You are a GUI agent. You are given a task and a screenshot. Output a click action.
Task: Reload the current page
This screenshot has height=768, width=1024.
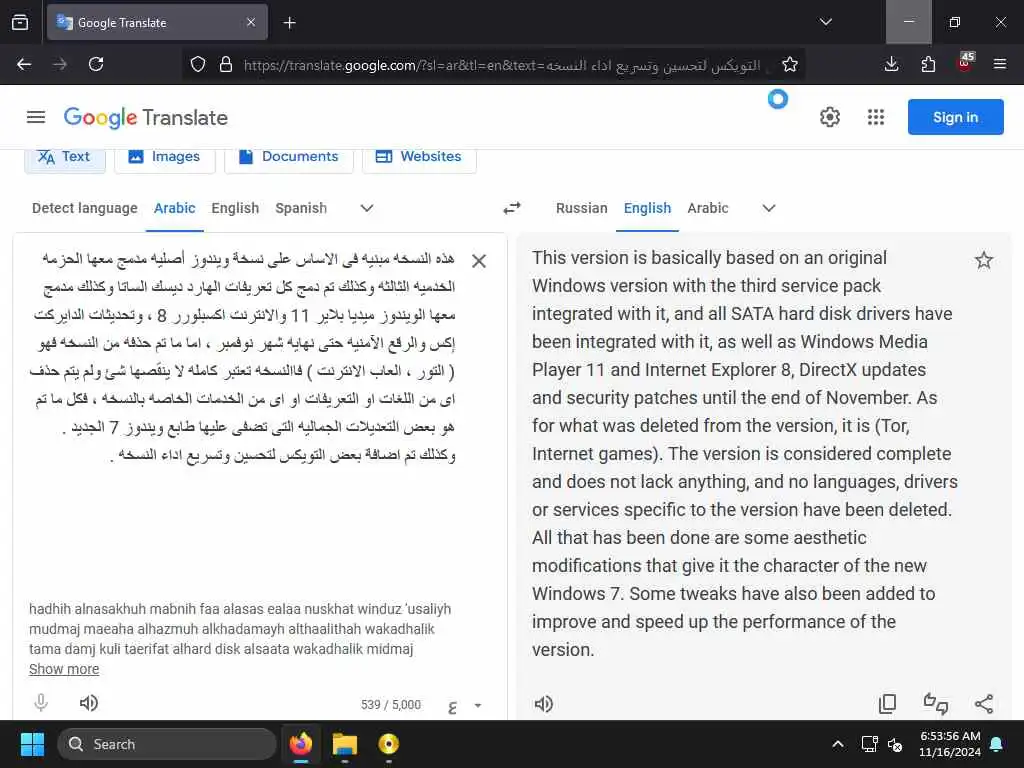[96, 64]
